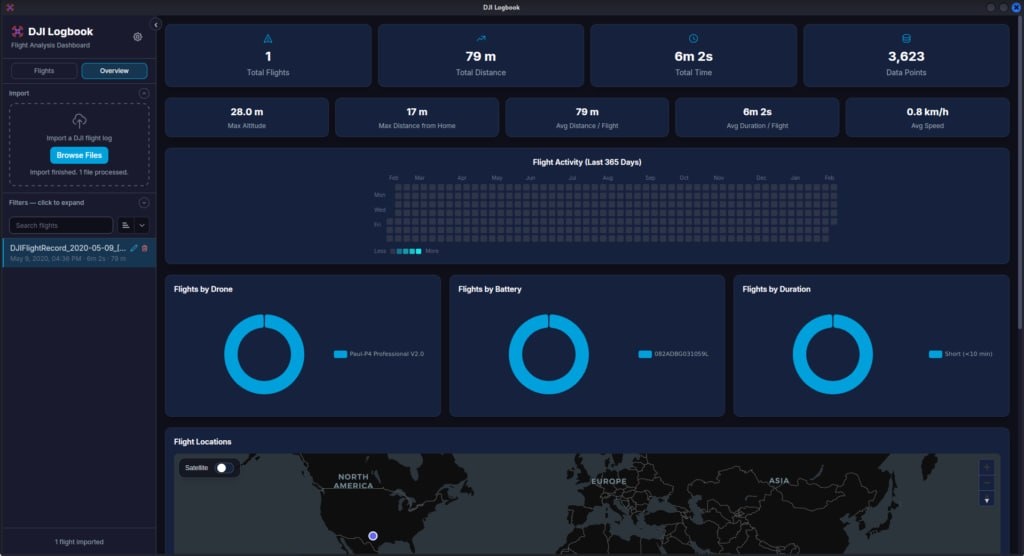This screenshot has height=556, width=1024.
Task: Click the Flights by Drone donut chart
Action: 264,354
